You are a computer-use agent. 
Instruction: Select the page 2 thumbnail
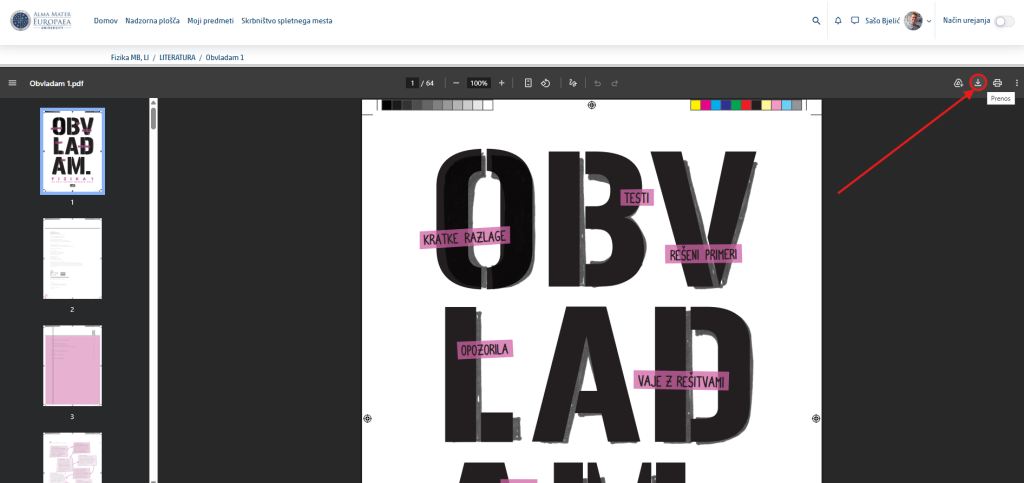click(x=72, y=258)
